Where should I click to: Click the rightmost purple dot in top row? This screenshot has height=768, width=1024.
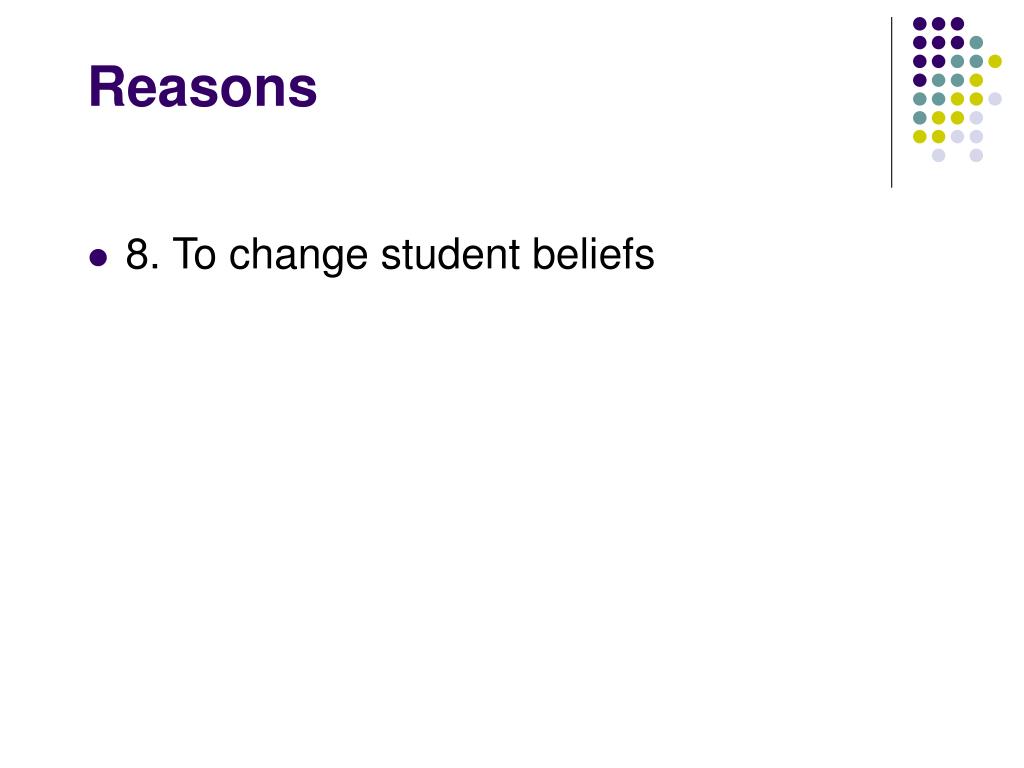(957, 24)
